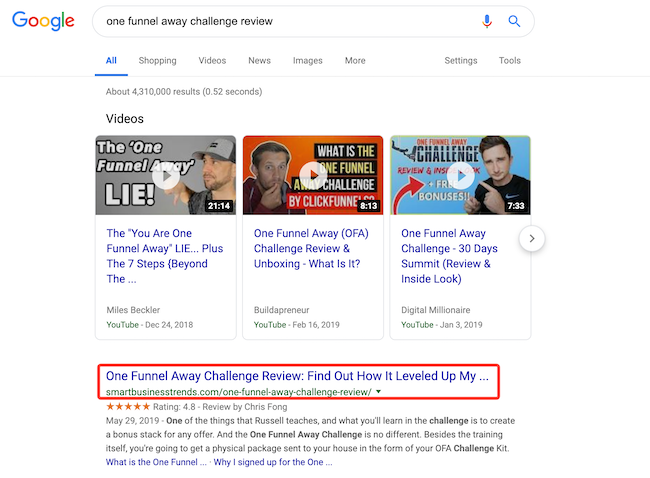Open the Images tab
The height and width of the screenshot is (478, 650).
pyautogui.click(x=308, y=61)
